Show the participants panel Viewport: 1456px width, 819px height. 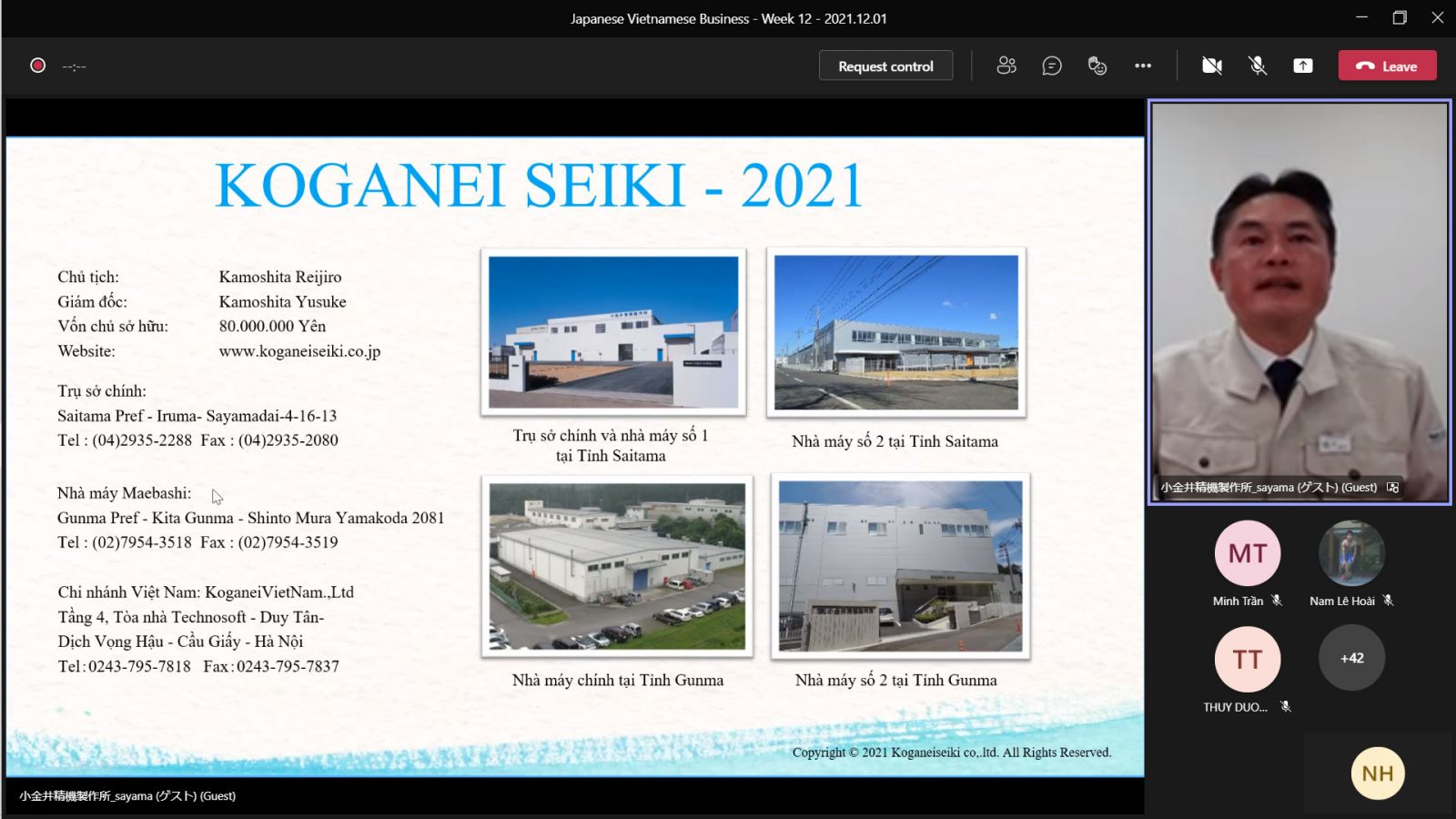tap(1006, 66)
